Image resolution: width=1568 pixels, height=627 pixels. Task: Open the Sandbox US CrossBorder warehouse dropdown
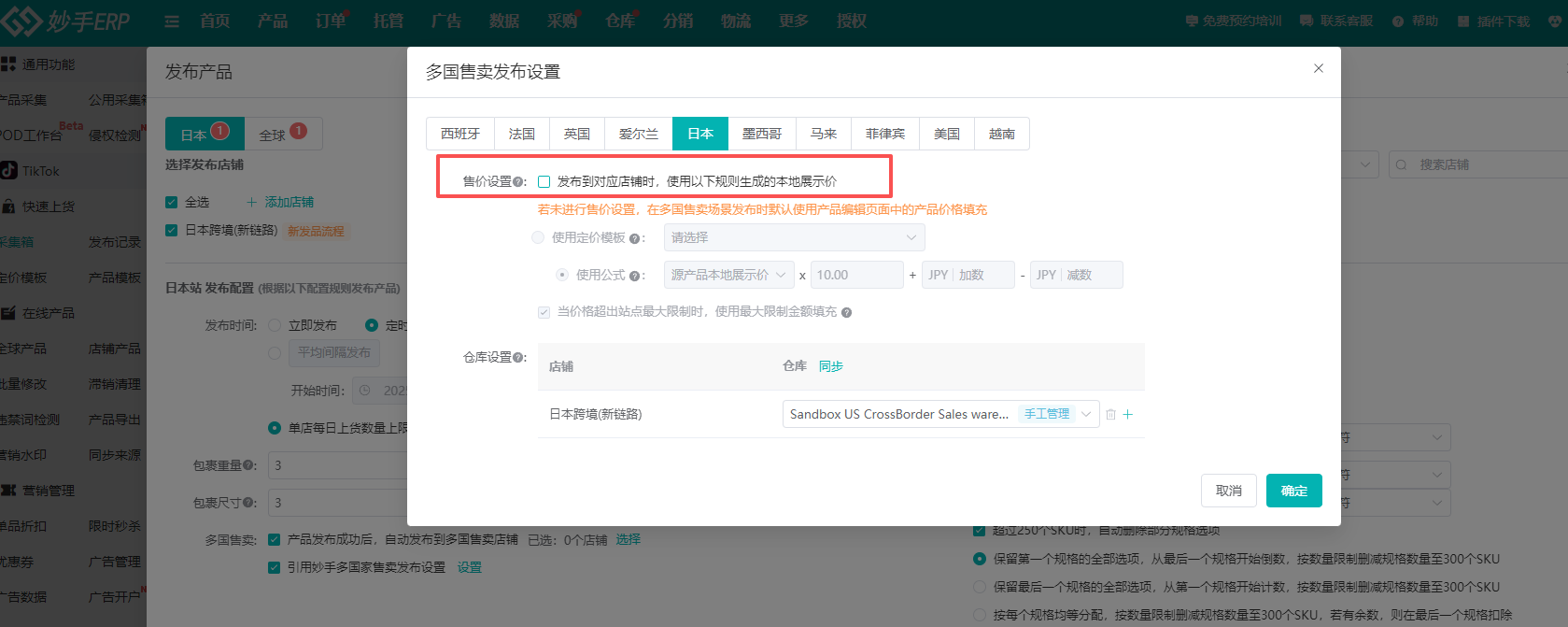[x=941, y=415]
